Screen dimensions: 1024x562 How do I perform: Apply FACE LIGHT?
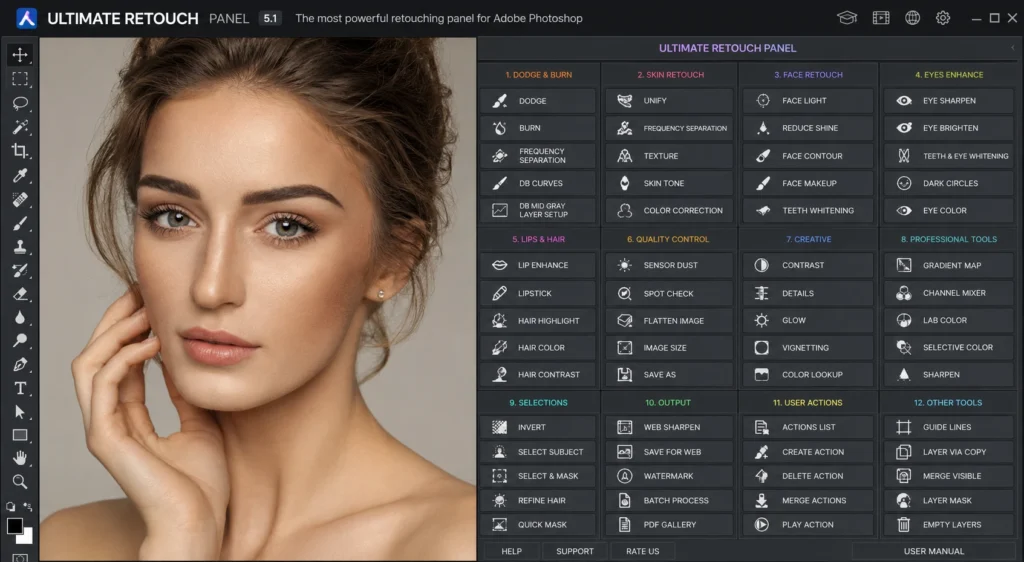[x=808, y=101]
